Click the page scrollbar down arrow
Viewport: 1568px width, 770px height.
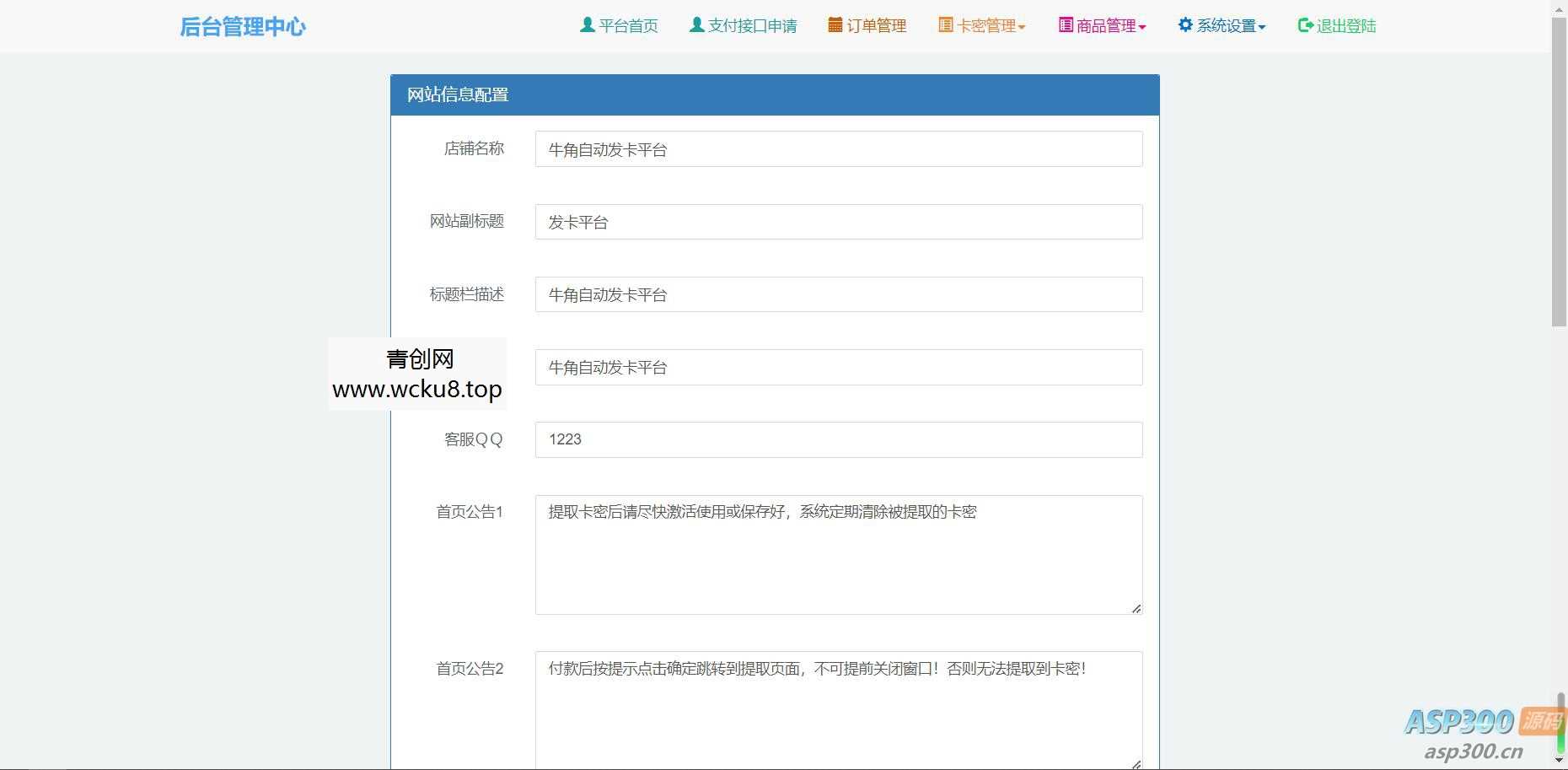point(1560,761)
